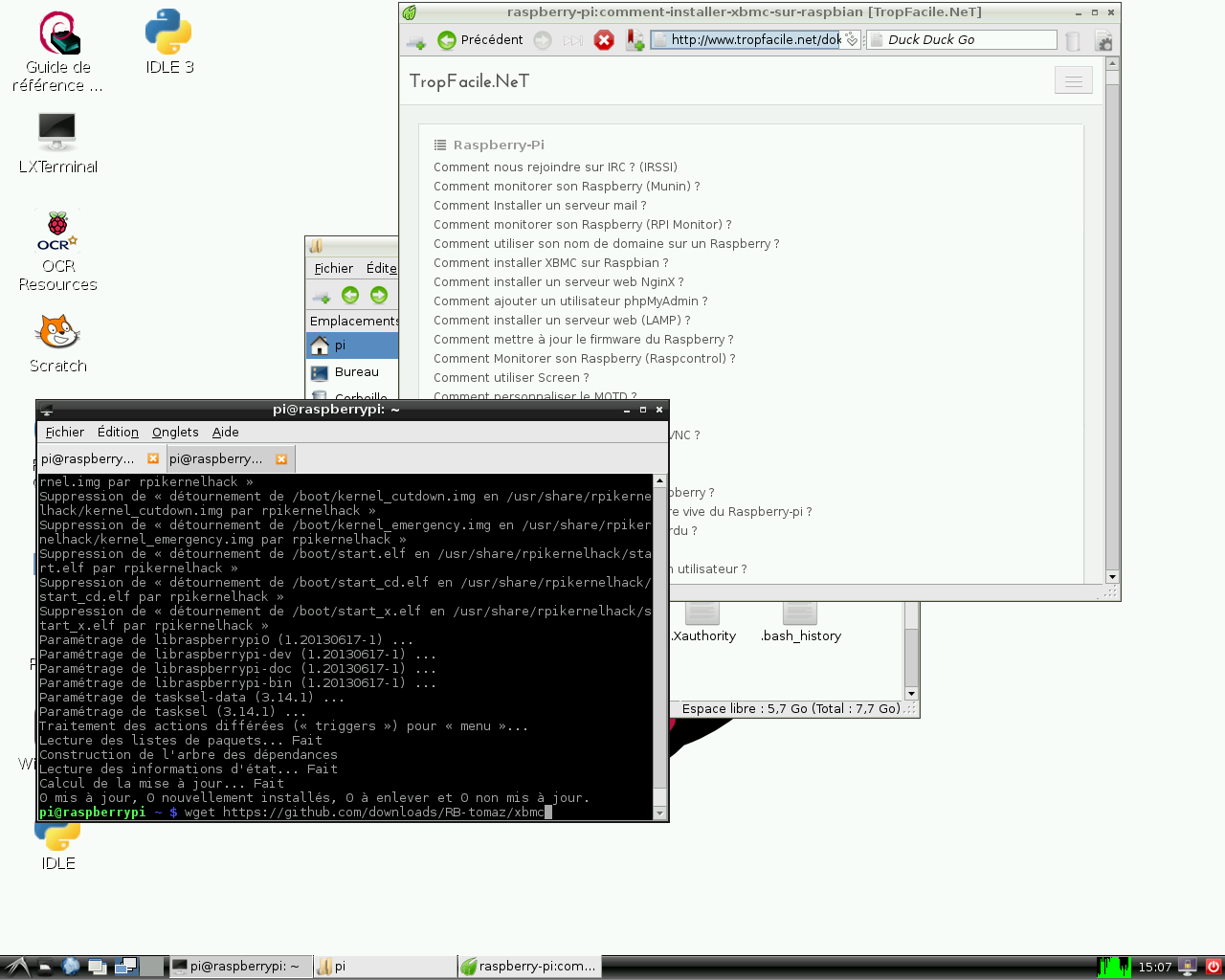This screenshot has height=980, width=1225.
Task: Open the LXDE start menu
Action: [17, 967]
